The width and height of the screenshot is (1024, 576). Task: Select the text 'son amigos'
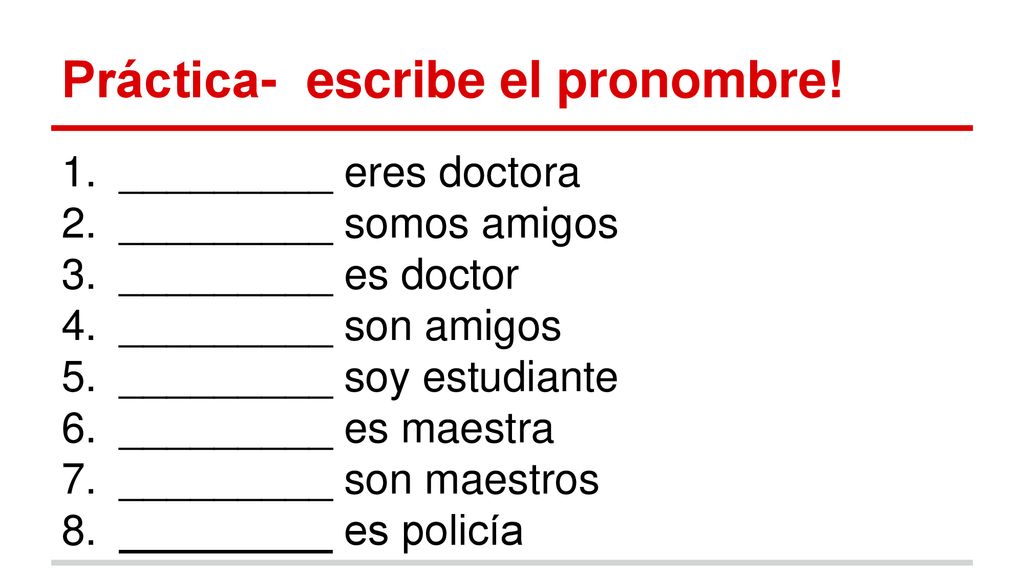pyautogui.click(x=453, y=327)
